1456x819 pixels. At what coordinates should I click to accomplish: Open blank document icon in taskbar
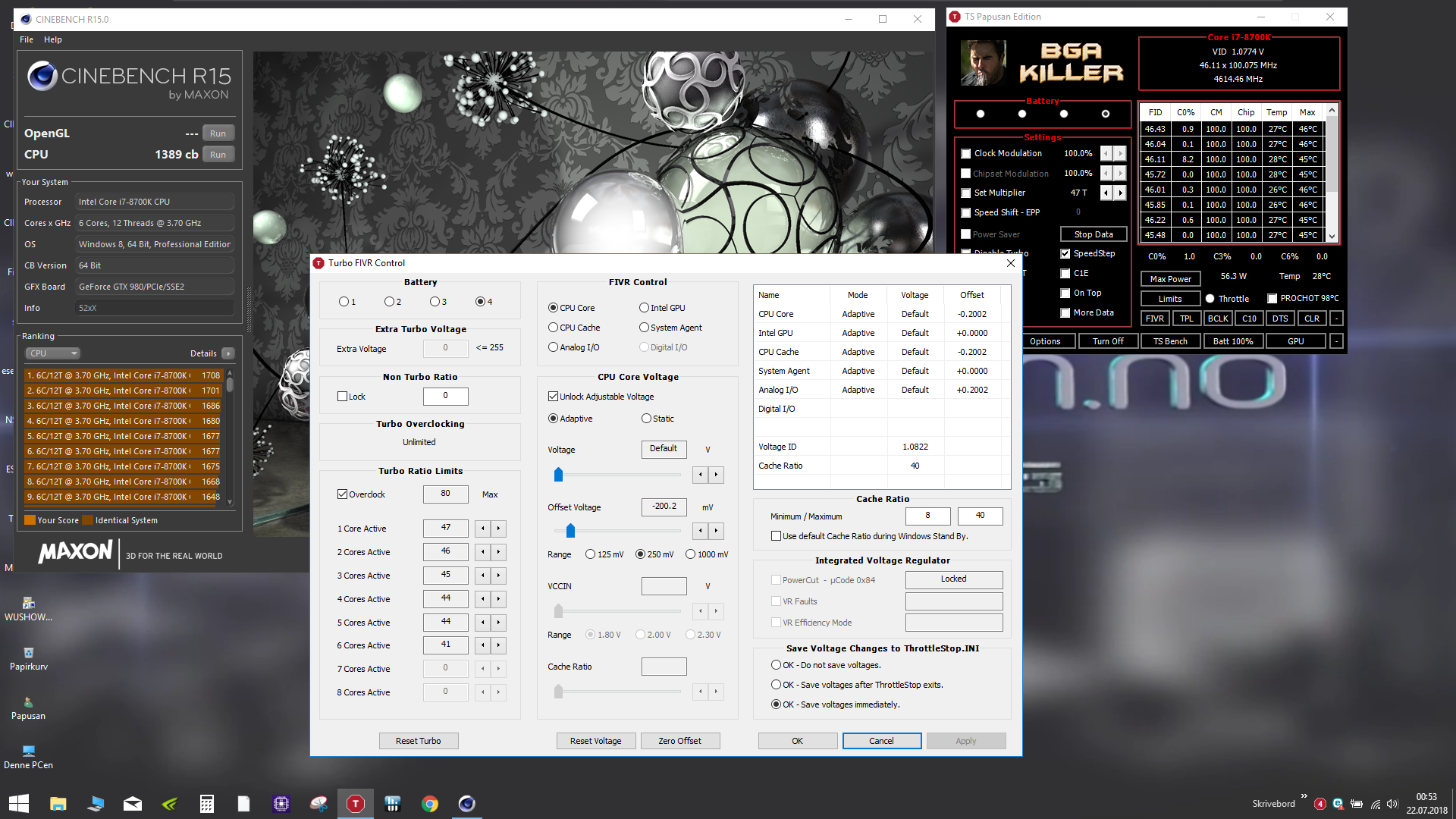(x=243, y=803)
